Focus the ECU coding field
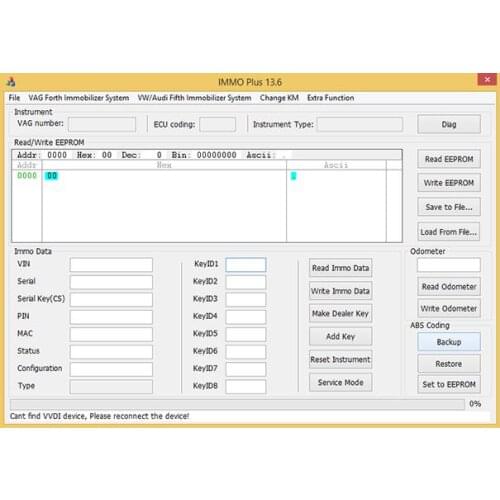The image size is (500, 500). coord(217,124)
